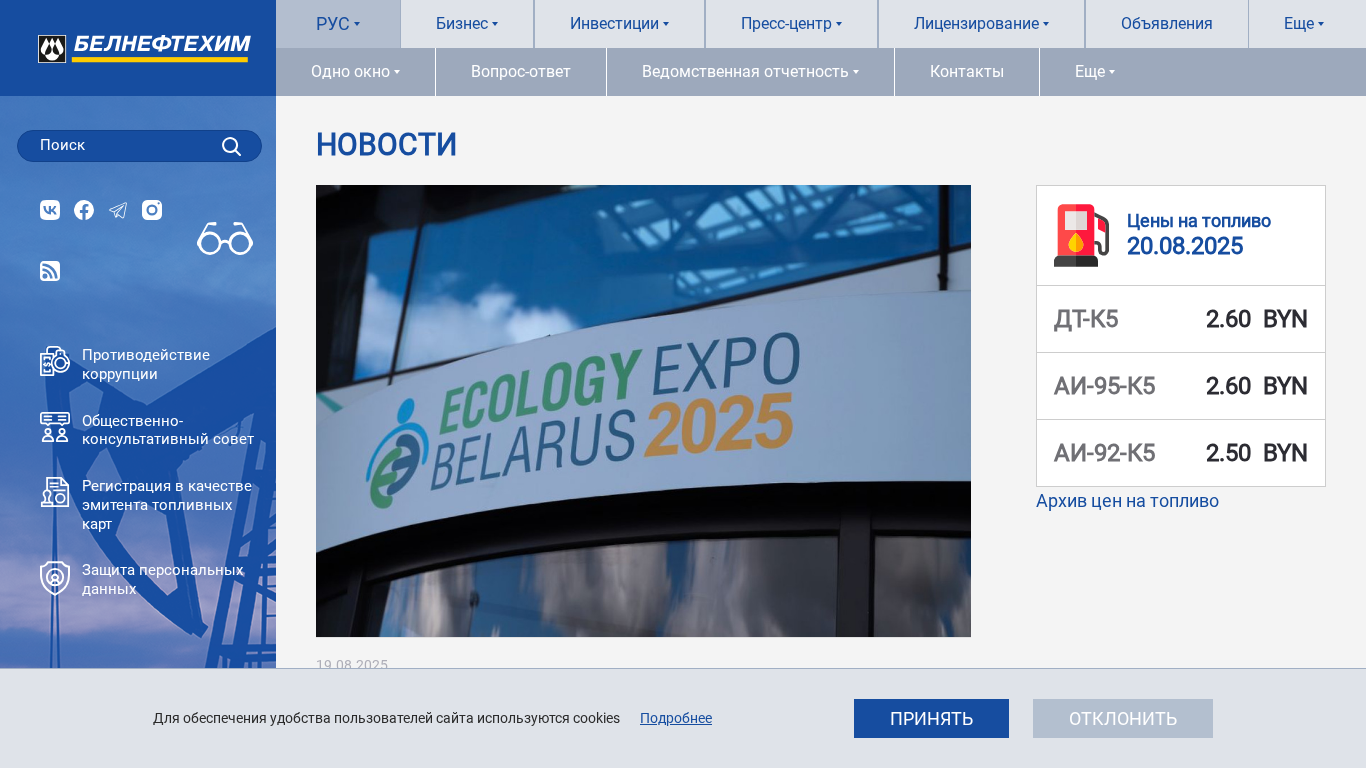Viewport: 1366px width, 768px height.
Task: Open Регистрация в качестве эмитента топливных карт
Action: point(166,505)
